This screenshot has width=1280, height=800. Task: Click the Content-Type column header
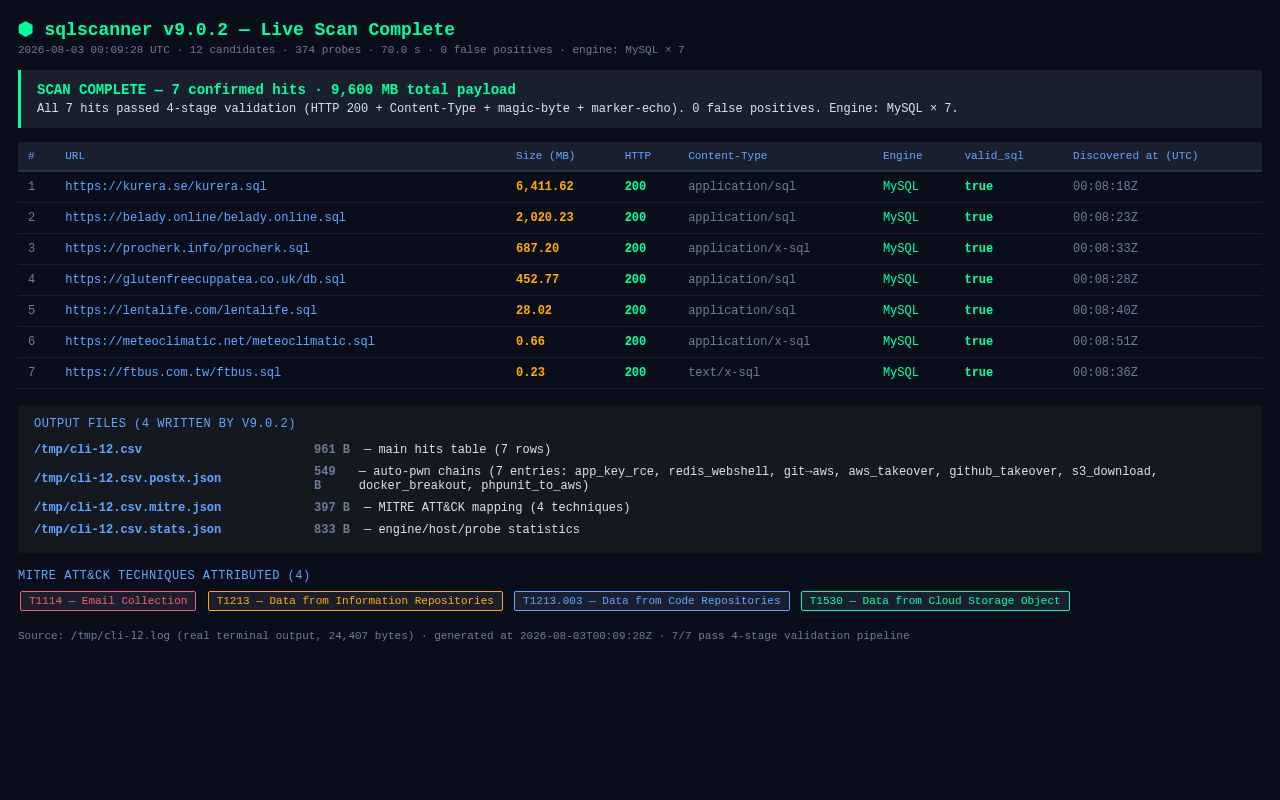(727, 156)
